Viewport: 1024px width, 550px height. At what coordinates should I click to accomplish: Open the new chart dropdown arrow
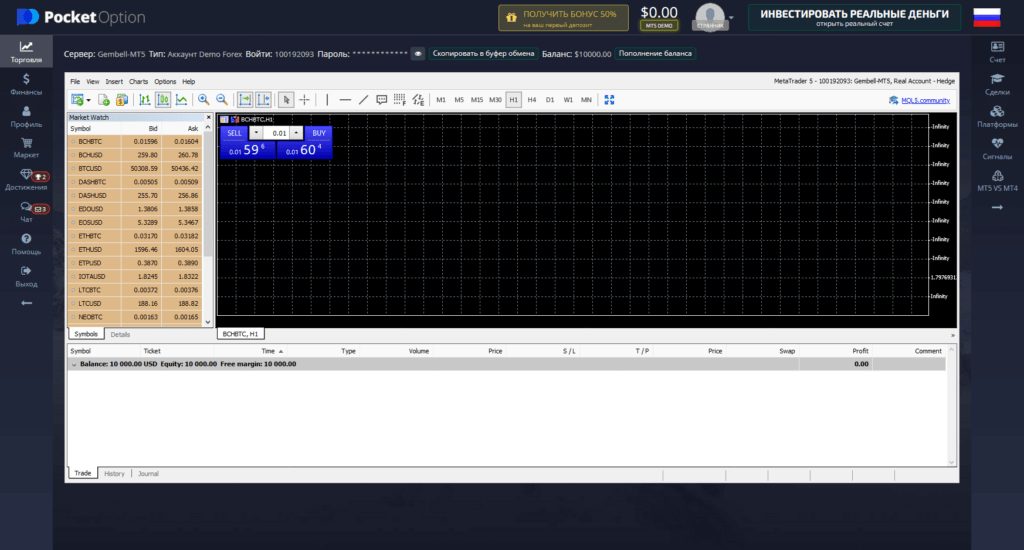pyautogui.click(x=88, y=100)
